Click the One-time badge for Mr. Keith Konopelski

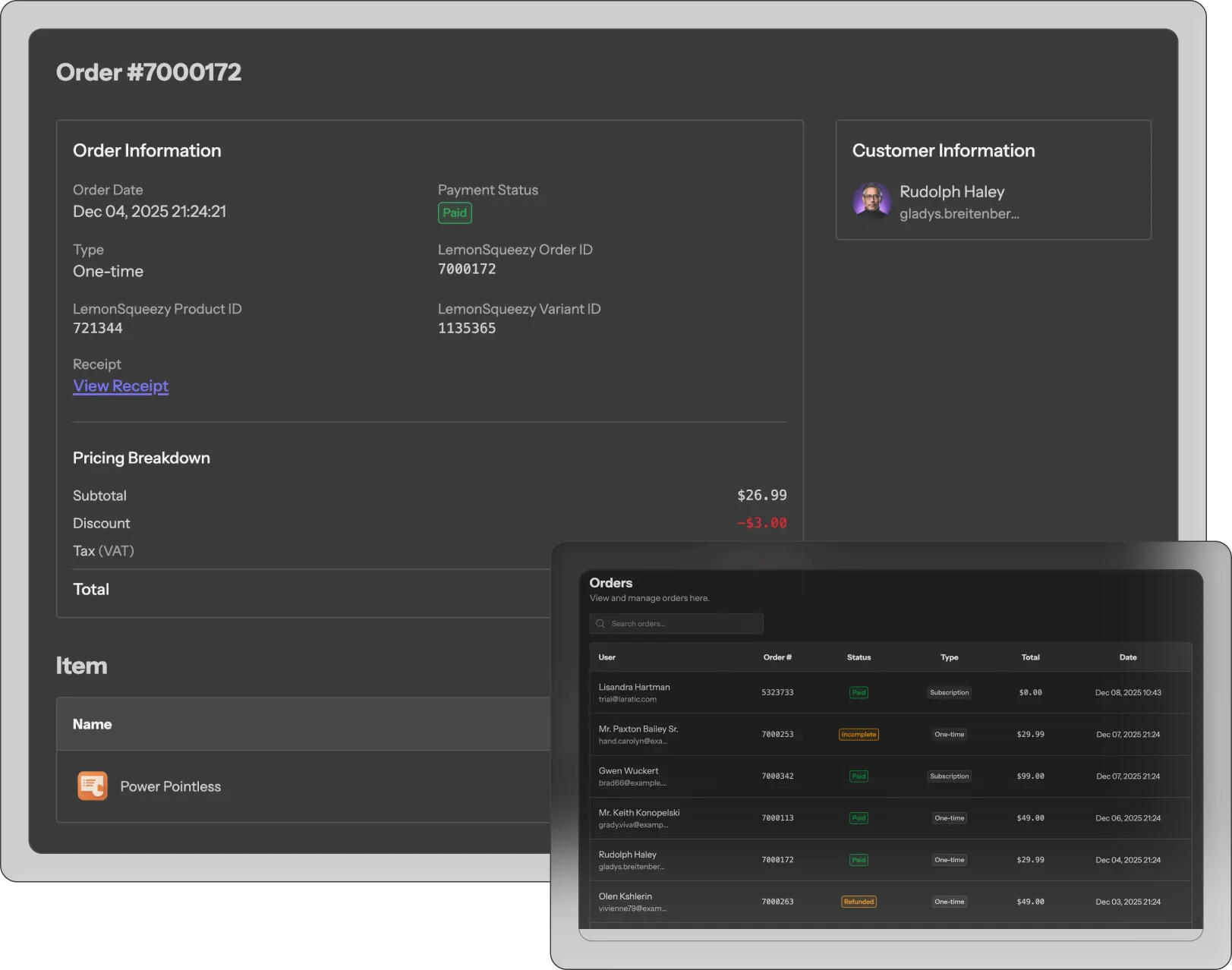click(949, 818)
